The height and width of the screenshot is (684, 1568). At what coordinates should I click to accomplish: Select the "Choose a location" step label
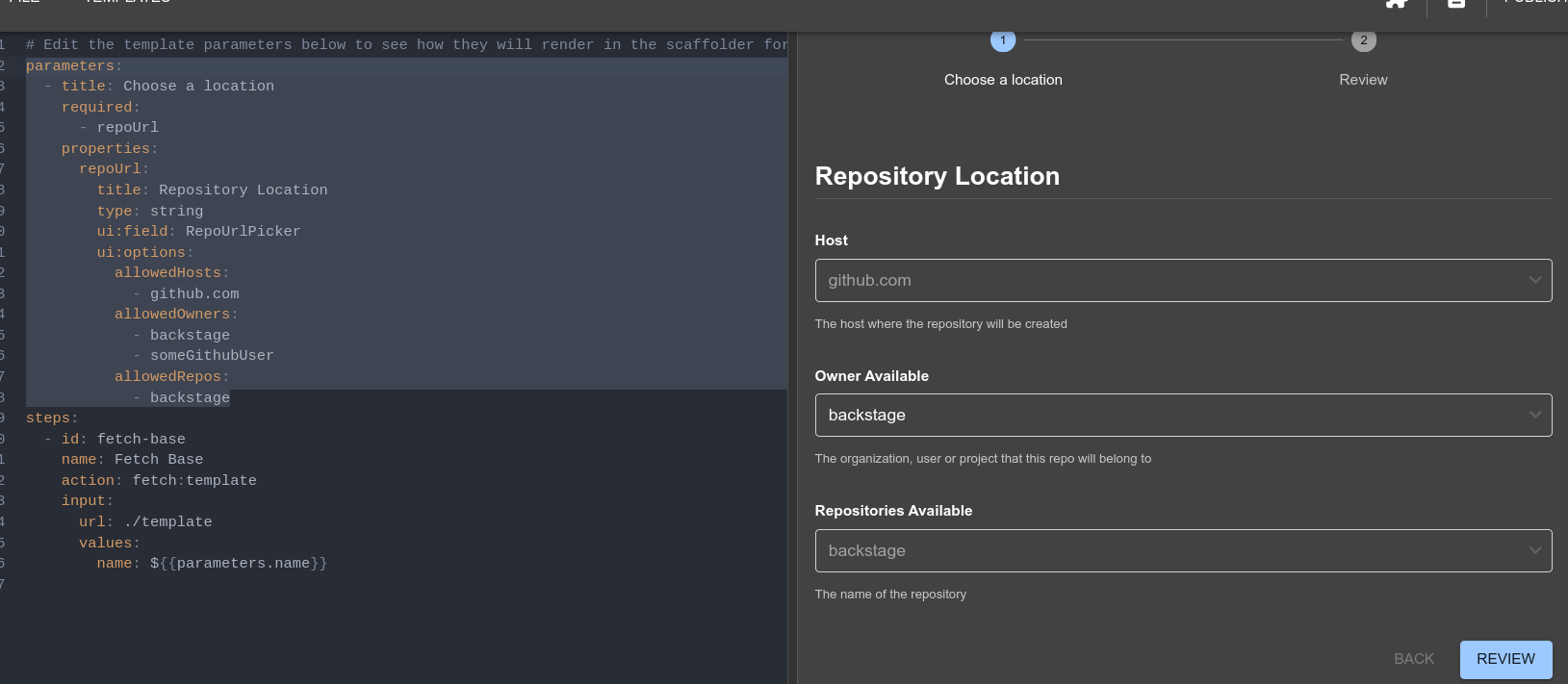(1003, 80)
